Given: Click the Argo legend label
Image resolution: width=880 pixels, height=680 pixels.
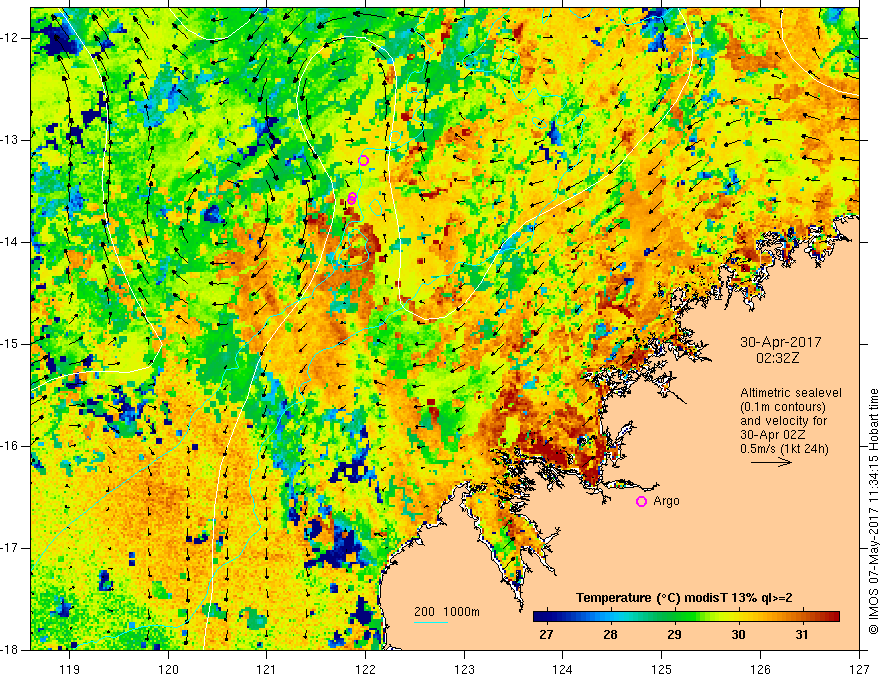Looking at the screenshot, I should click(666, 501).
